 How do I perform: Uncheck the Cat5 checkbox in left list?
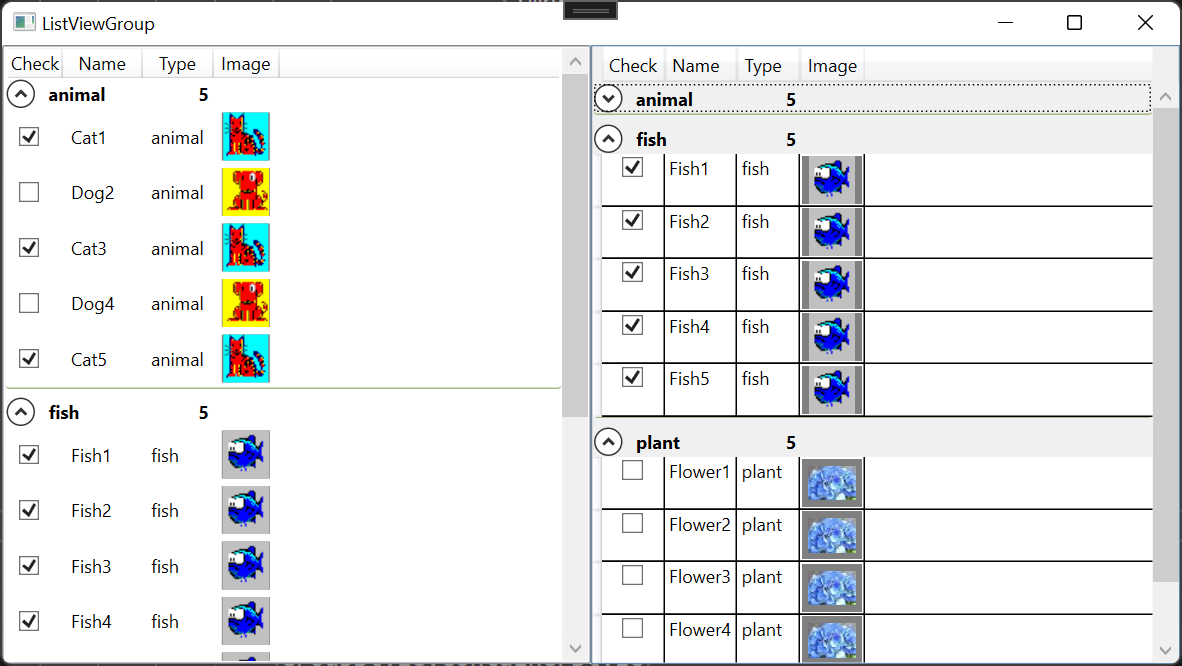29,358
